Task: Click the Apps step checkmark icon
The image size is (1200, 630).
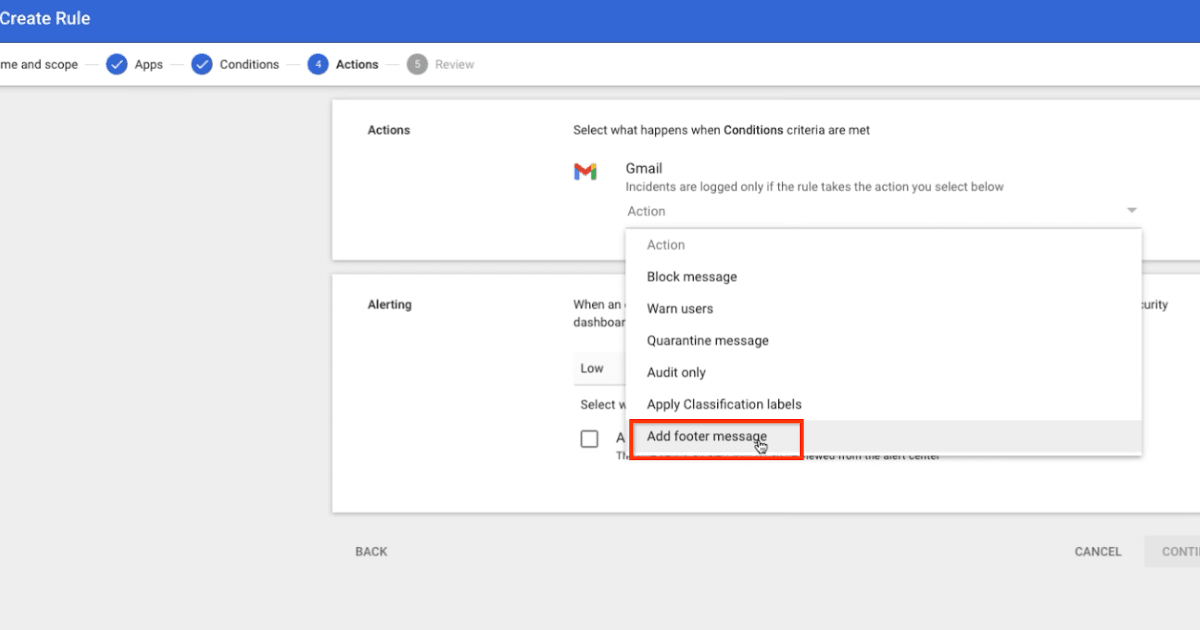Action: pos(117,65)
